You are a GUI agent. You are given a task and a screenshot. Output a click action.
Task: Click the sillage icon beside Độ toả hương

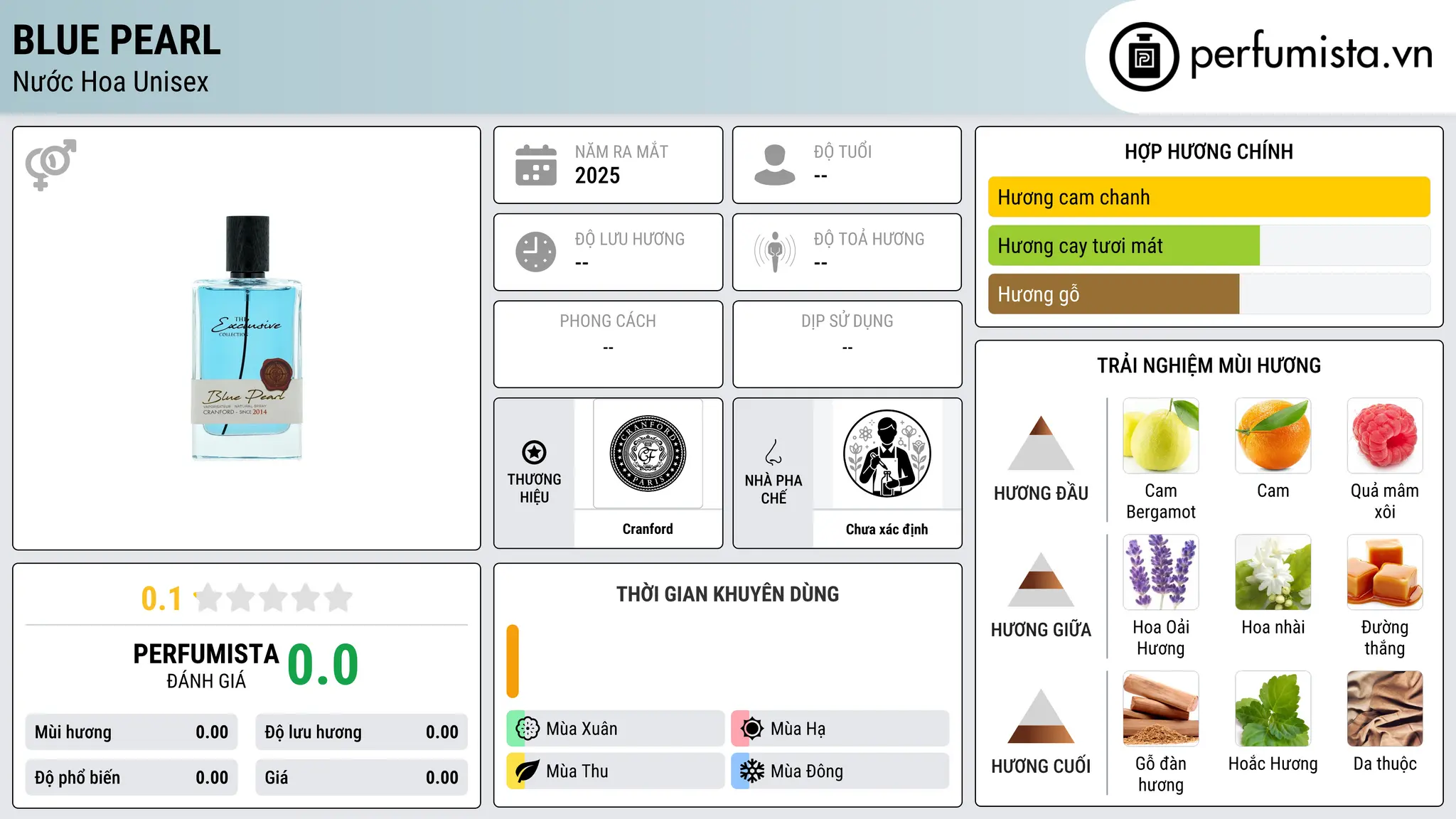click(x=775, y=252)
